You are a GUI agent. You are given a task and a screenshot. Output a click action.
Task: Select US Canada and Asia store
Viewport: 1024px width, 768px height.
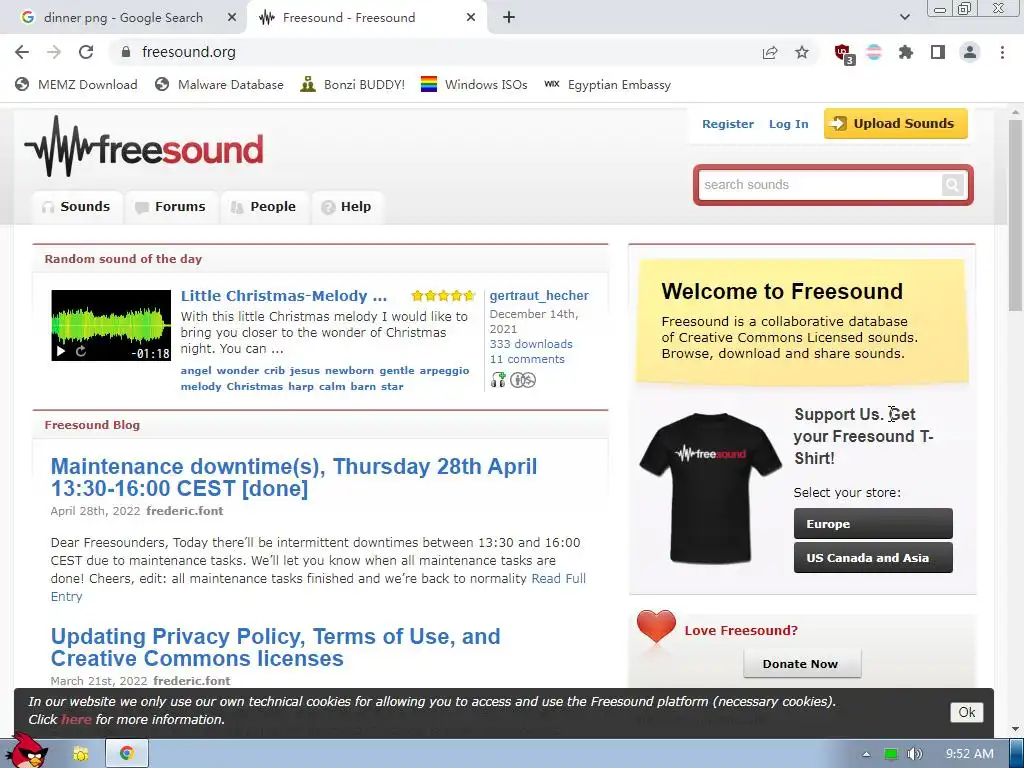[x=873, y=558]
